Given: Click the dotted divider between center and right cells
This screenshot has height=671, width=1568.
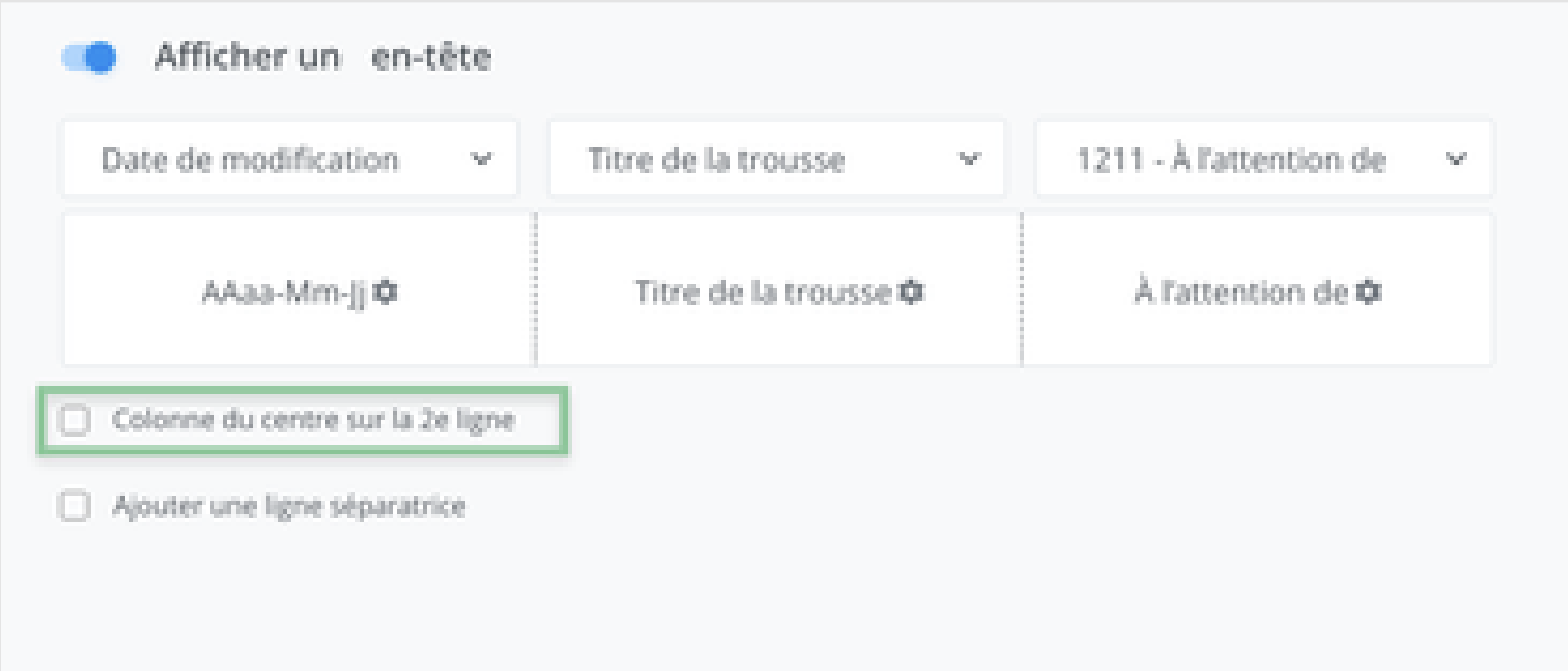Looking at the screenshot, I should point(1022,290).
